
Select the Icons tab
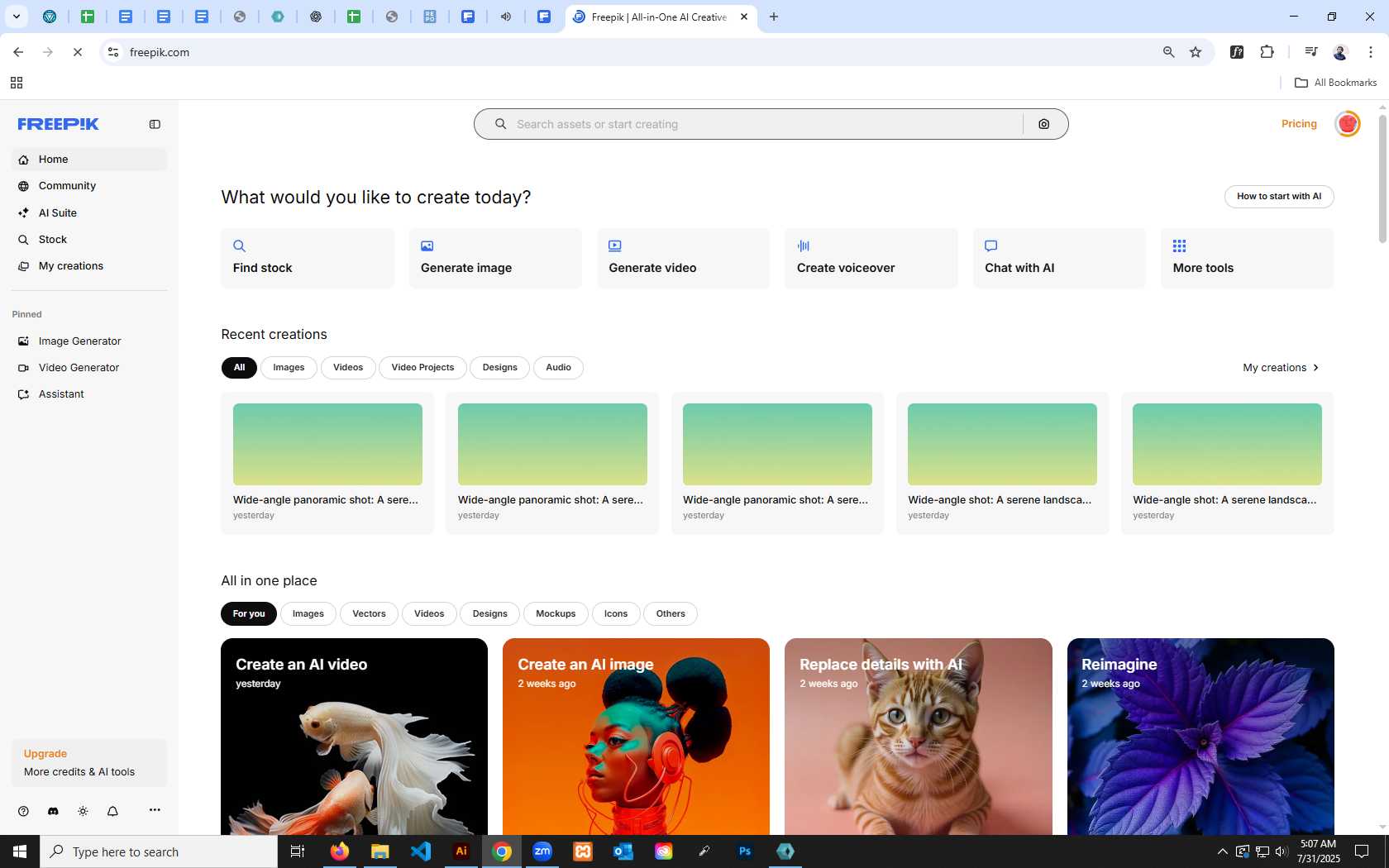616,614
